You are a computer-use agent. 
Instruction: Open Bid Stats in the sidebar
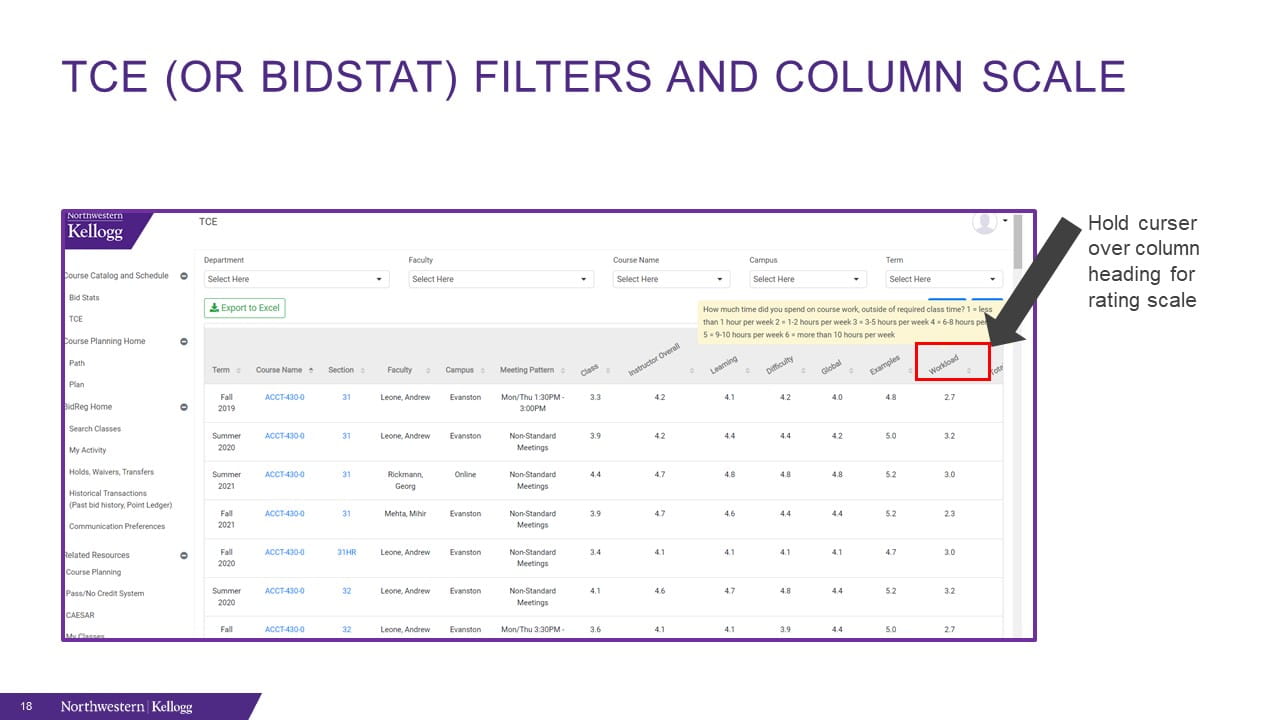click(x=84, y=298)
